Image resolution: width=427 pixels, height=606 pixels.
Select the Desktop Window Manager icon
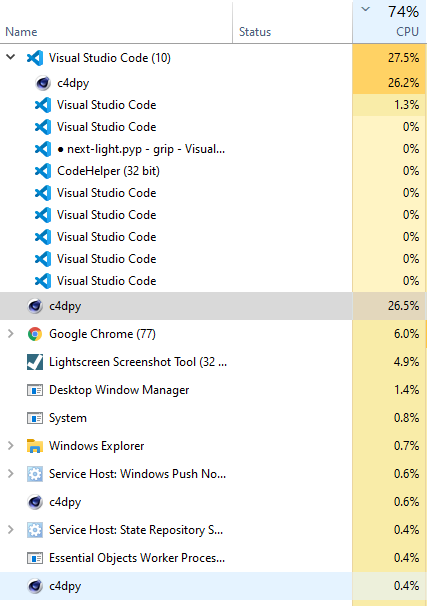point(35,390)
